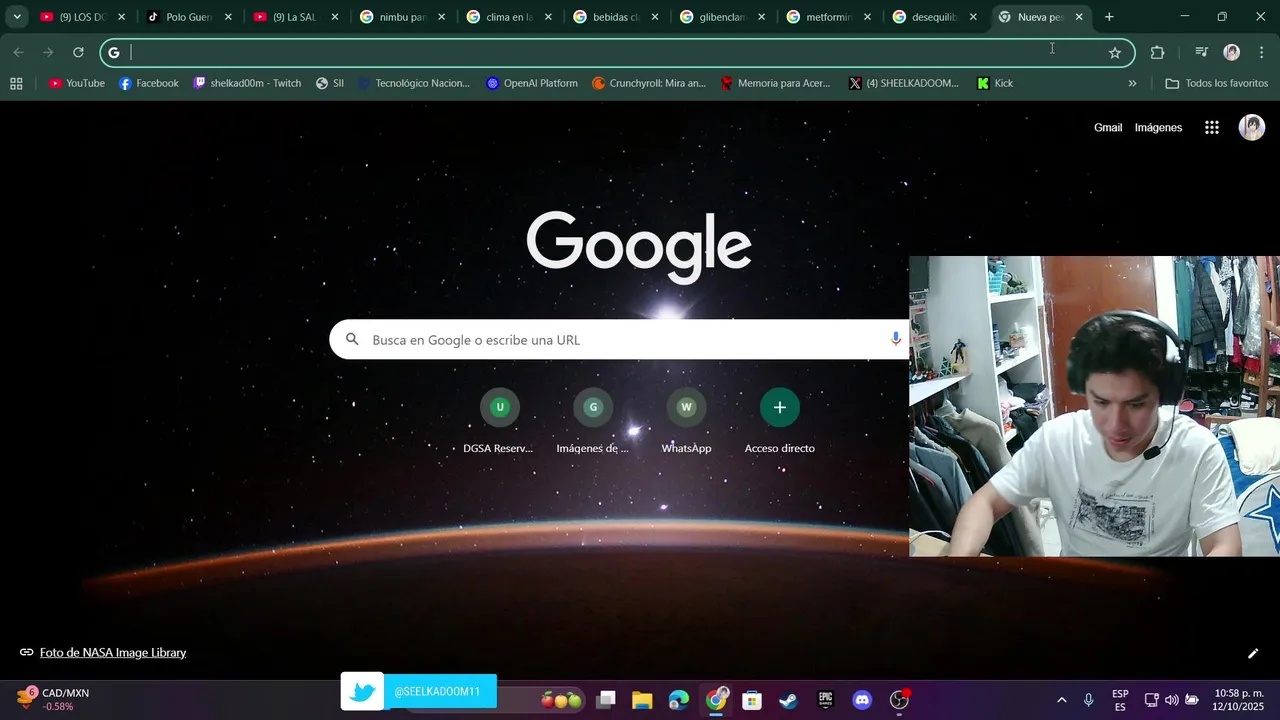Open Facebook bookmark
Image resolution: width=1280 pixels, height=720 pixels.
click(x=149, y=83)
